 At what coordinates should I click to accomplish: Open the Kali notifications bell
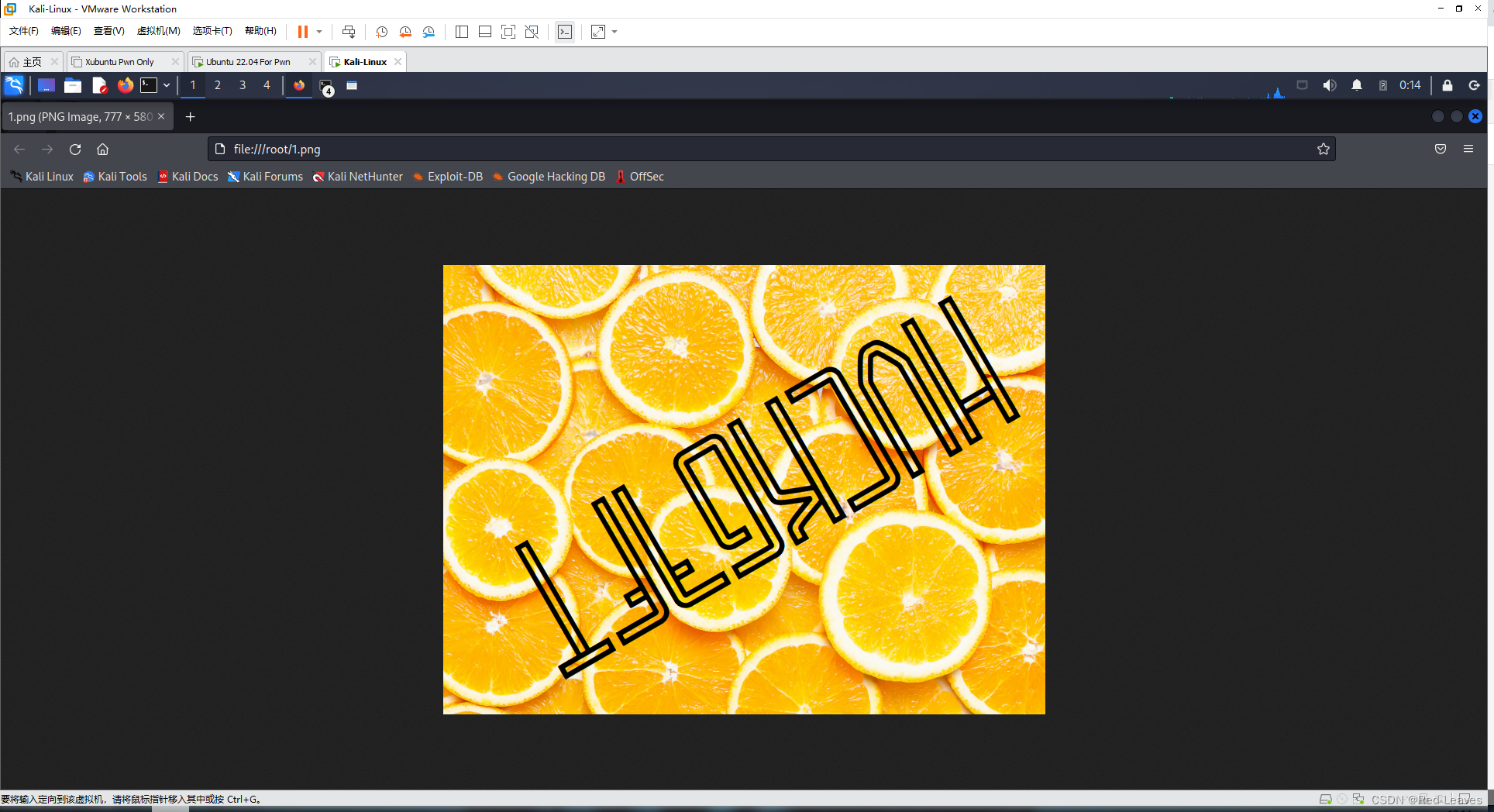(1357, 85)
